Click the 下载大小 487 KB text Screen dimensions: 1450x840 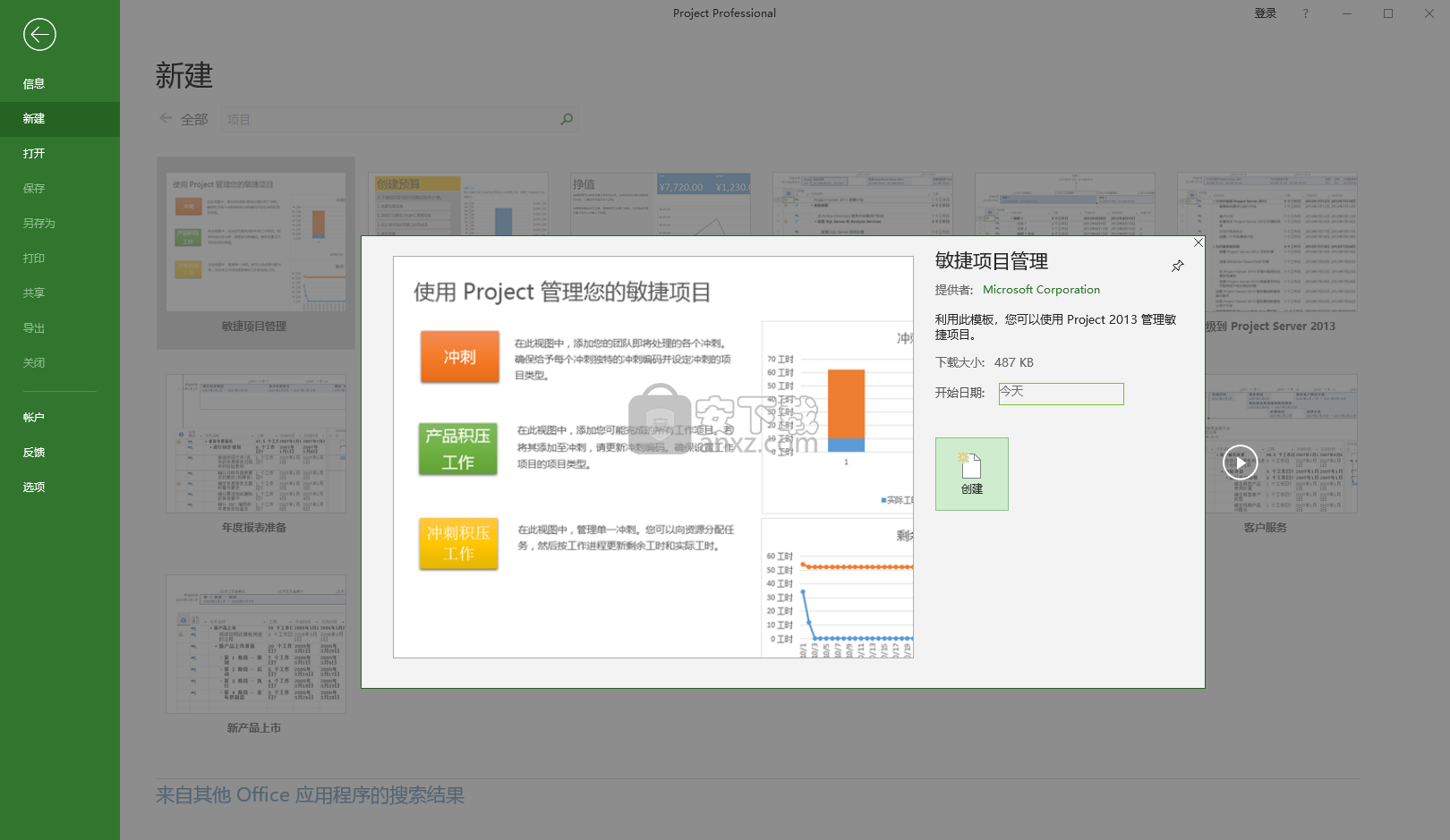[985, 362]
